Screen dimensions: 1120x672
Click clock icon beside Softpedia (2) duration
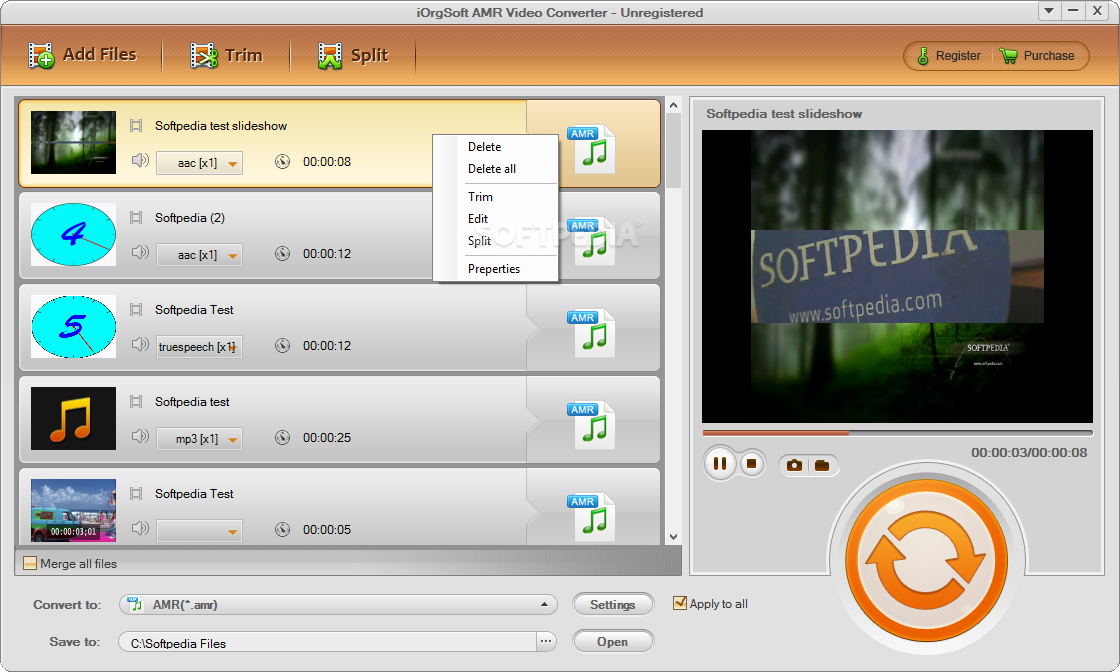(283, 254)
